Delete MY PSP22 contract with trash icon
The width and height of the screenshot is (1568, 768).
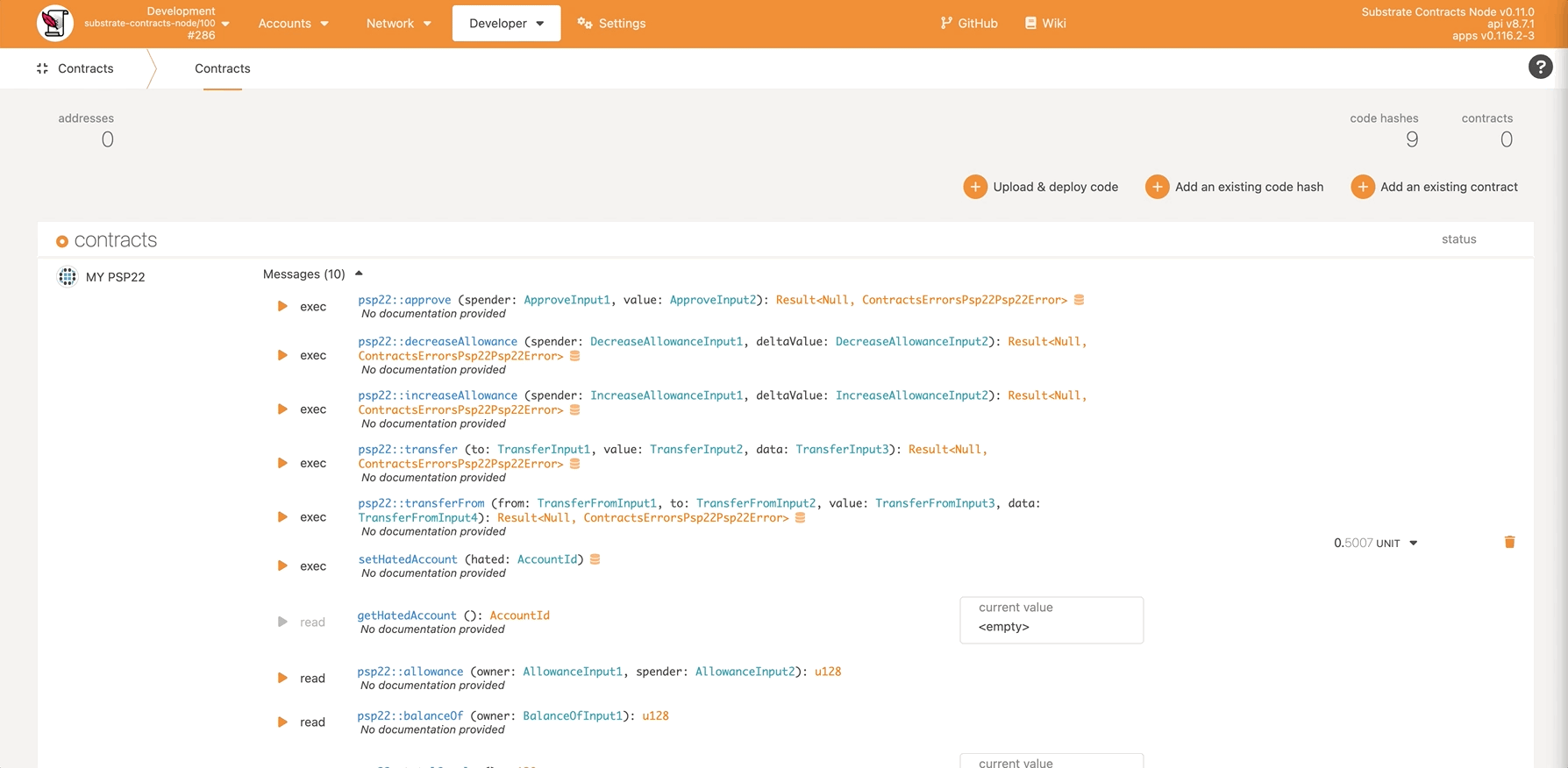(1509, 542)
